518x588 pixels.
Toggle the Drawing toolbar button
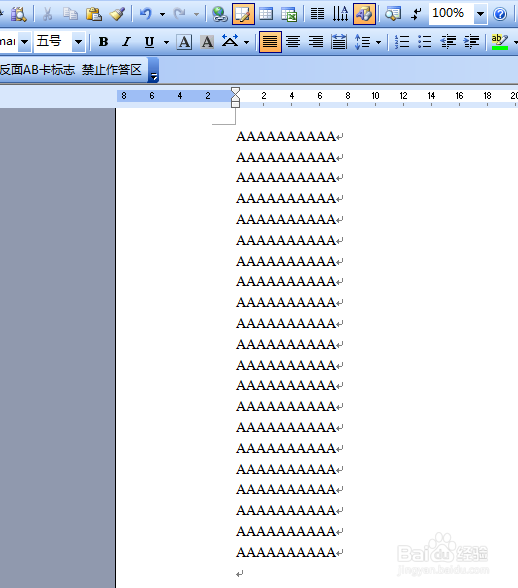point(364,14)
